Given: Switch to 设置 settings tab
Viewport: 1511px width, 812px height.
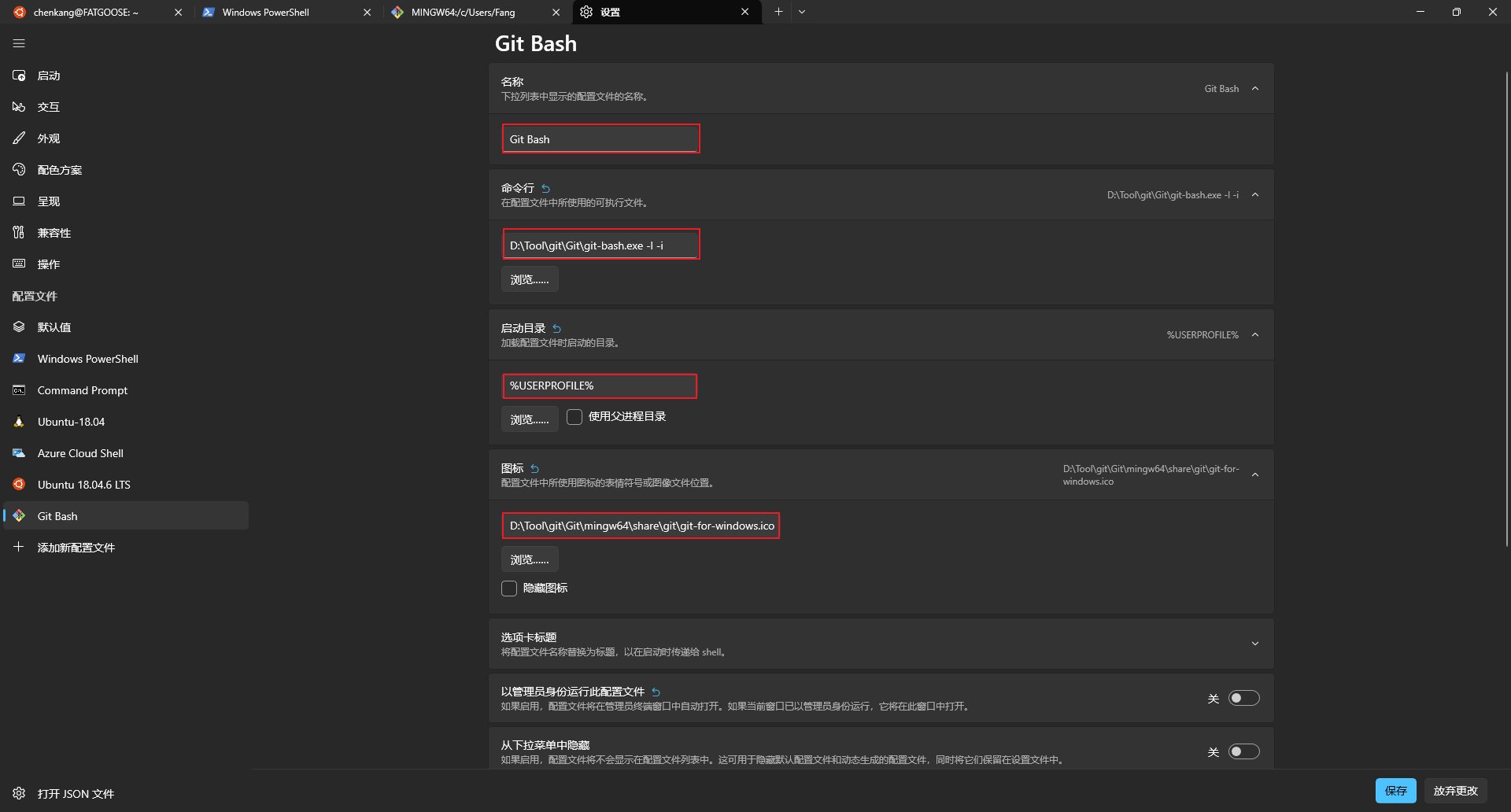Looking at the screenshot, I should (667, 12).
